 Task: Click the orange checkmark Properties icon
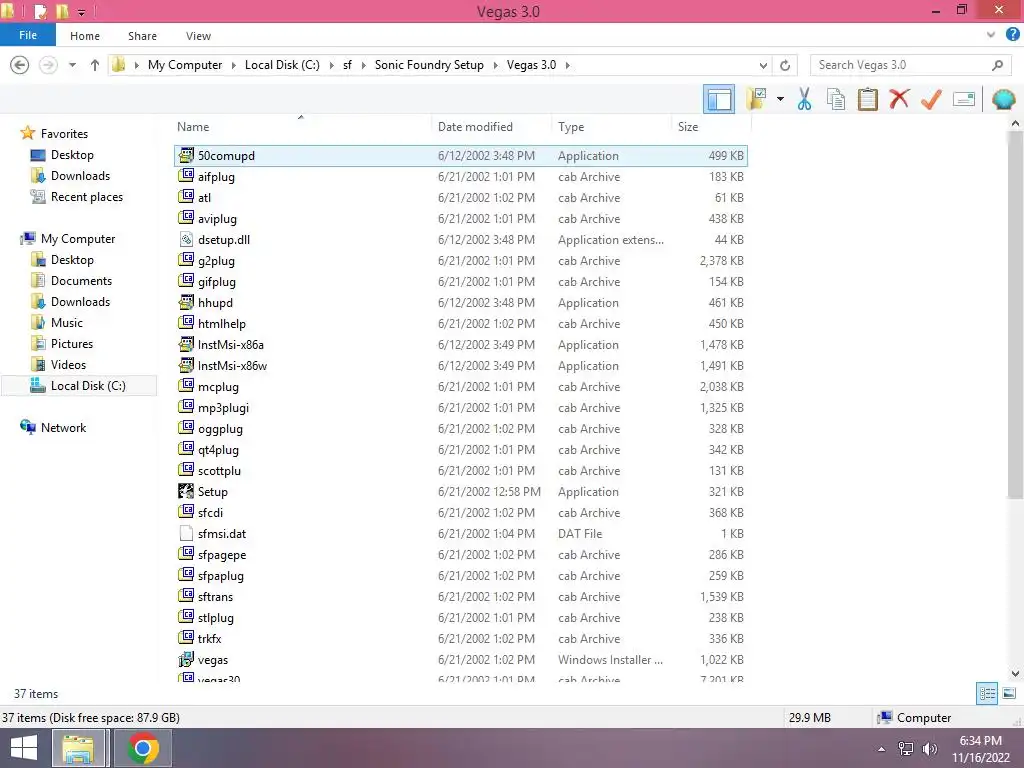click(931, 99)
